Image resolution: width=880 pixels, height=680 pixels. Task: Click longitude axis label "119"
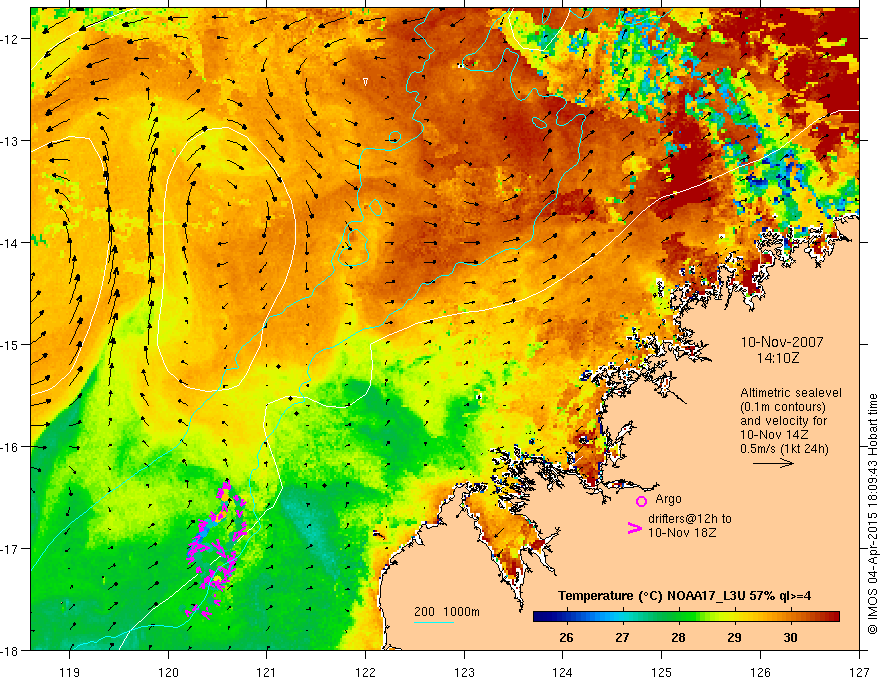70,673
